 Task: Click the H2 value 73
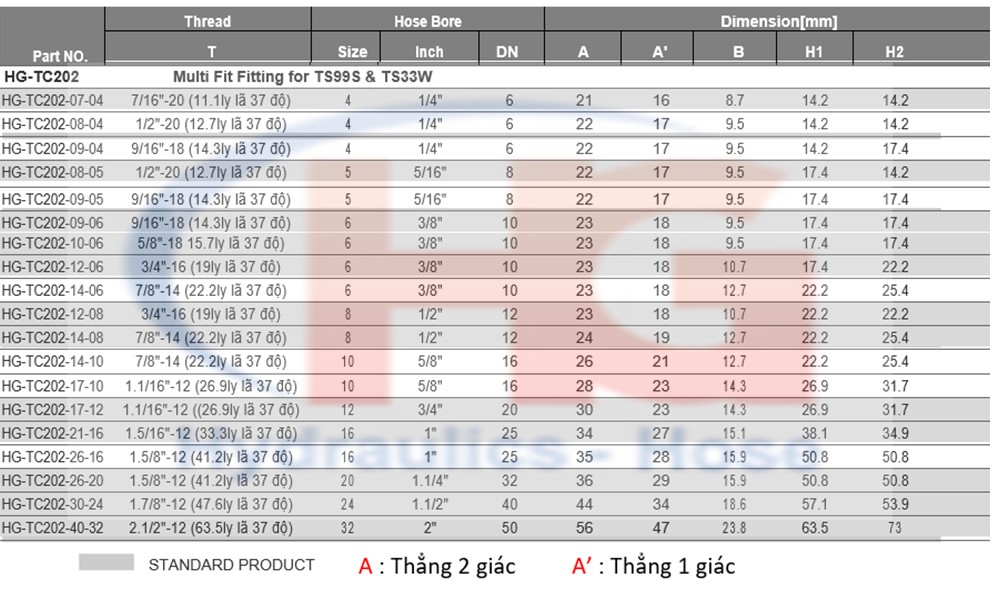894,527
